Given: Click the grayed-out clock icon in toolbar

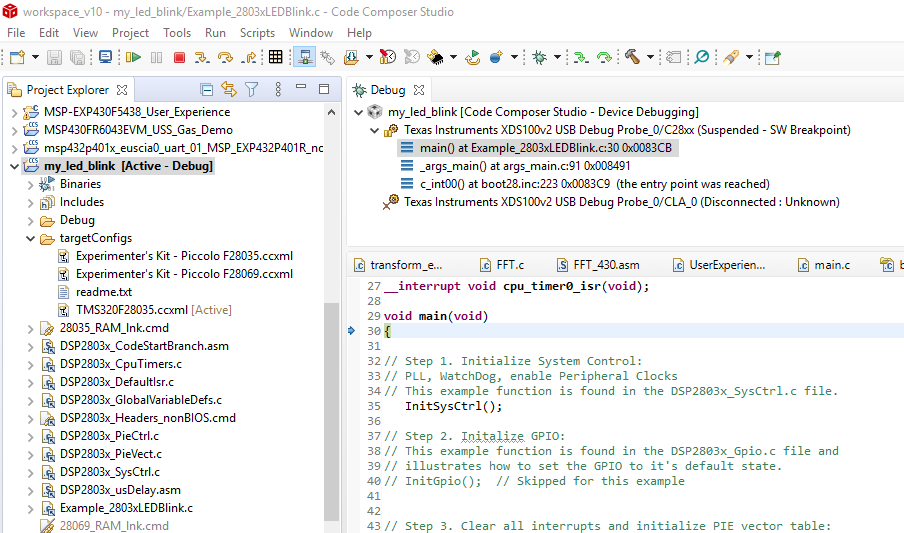Looking at the screenshot, I should [412, 57].
